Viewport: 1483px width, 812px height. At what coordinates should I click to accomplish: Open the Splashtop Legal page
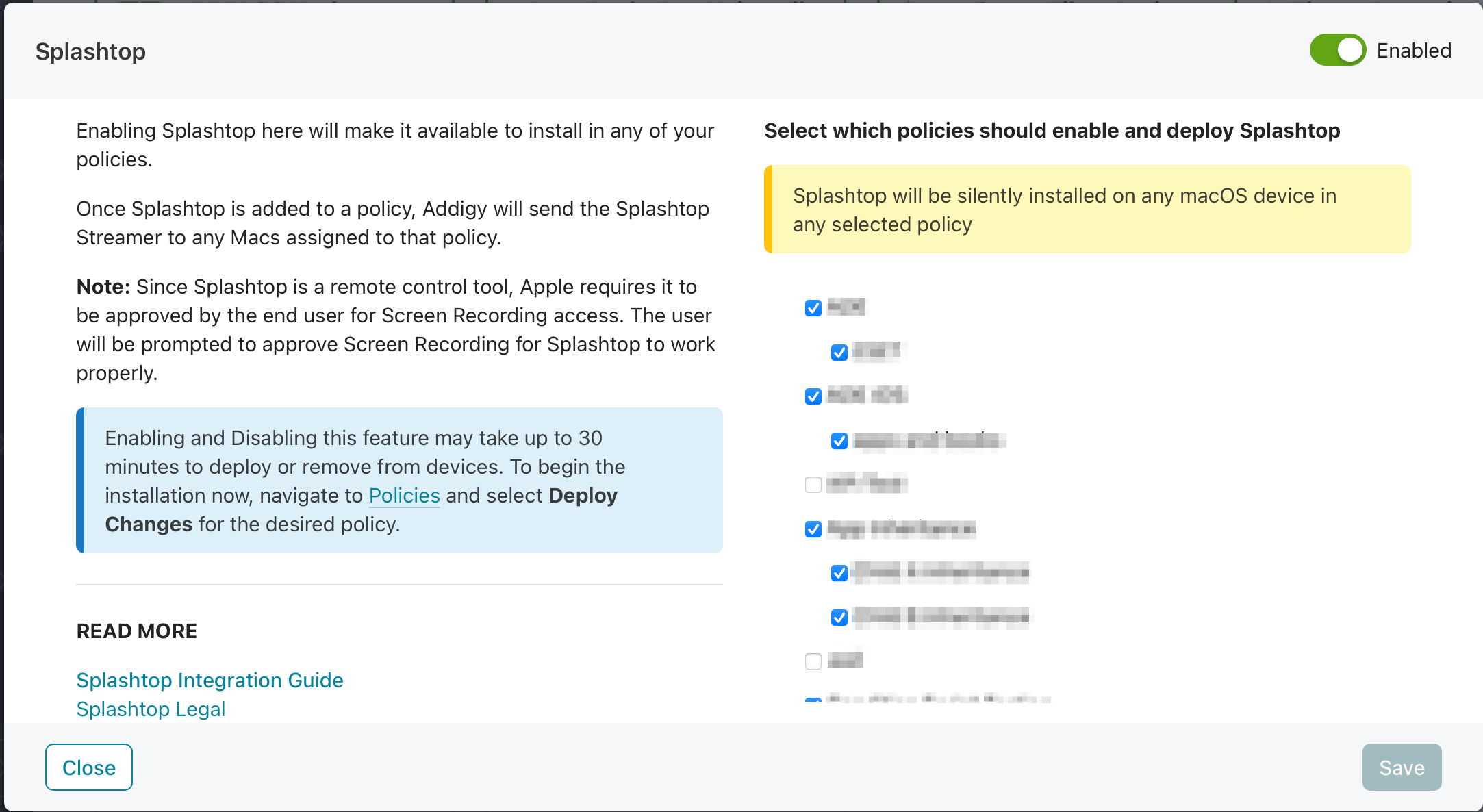151,709
